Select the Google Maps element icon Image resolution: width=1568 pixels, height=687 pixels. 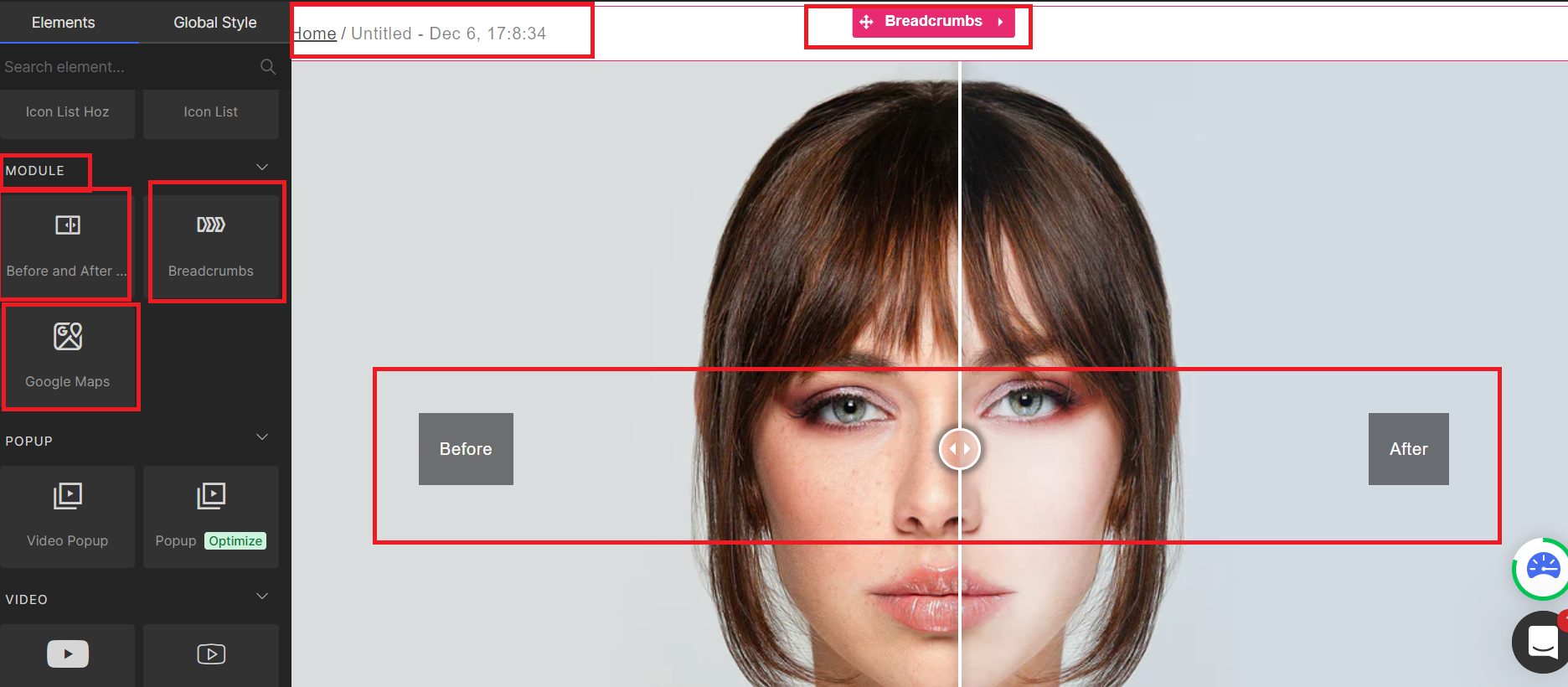(x=68, y=336)
